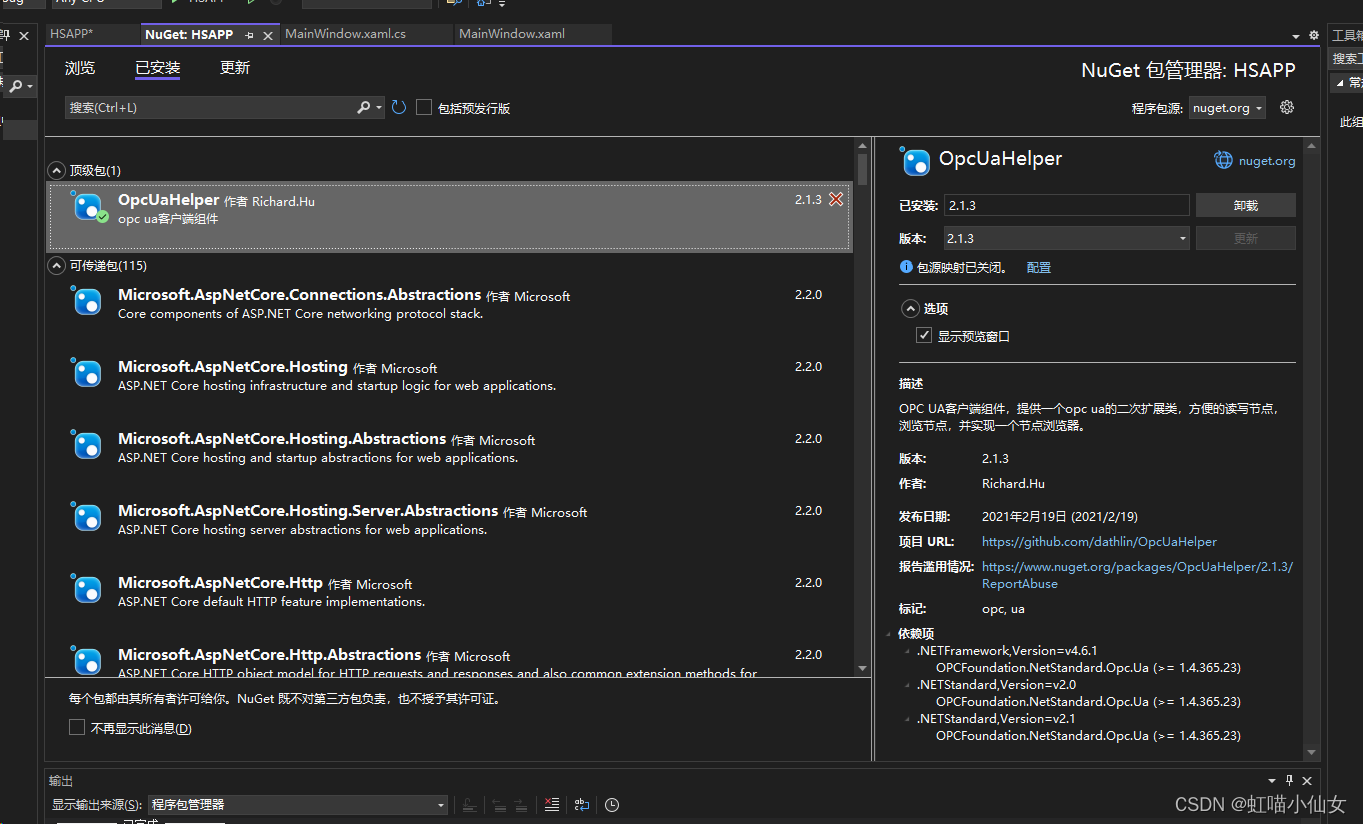1363x824 pixels.
Task: Click the OpcUaHelper package icon in the list
Action: pos(88,207)
